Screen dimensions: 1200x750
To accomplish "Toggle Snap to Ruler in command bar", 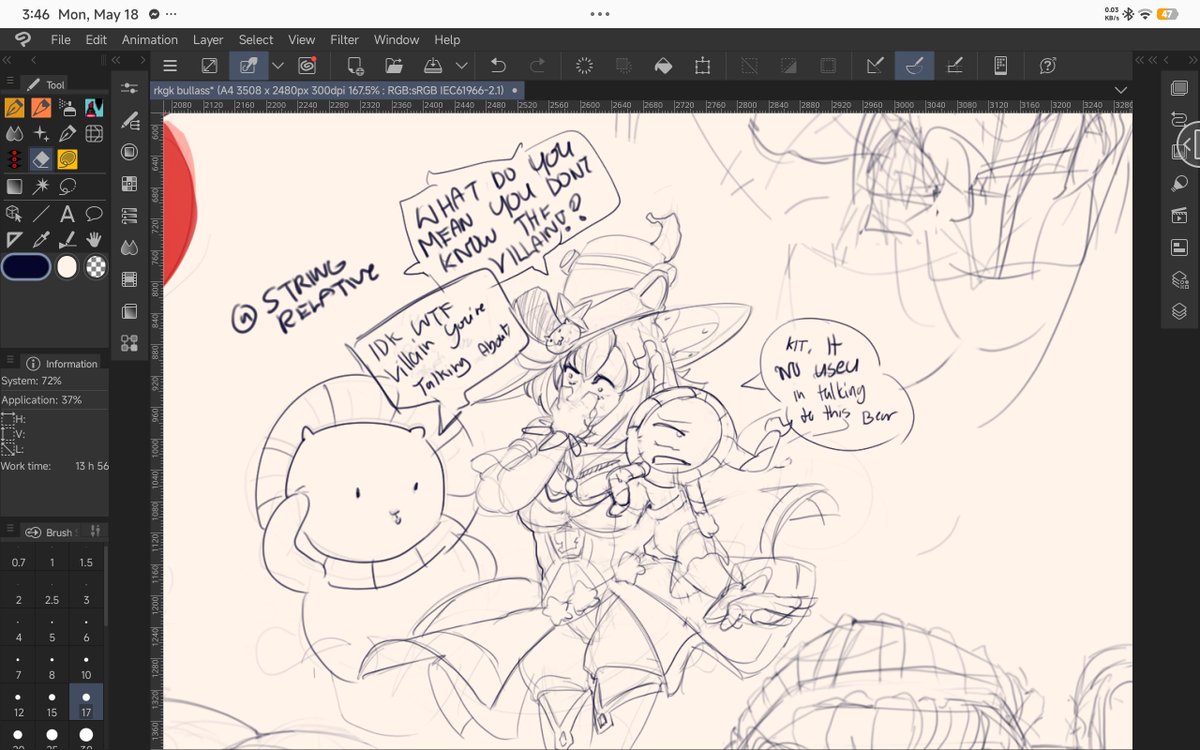I will click(875, 66).
